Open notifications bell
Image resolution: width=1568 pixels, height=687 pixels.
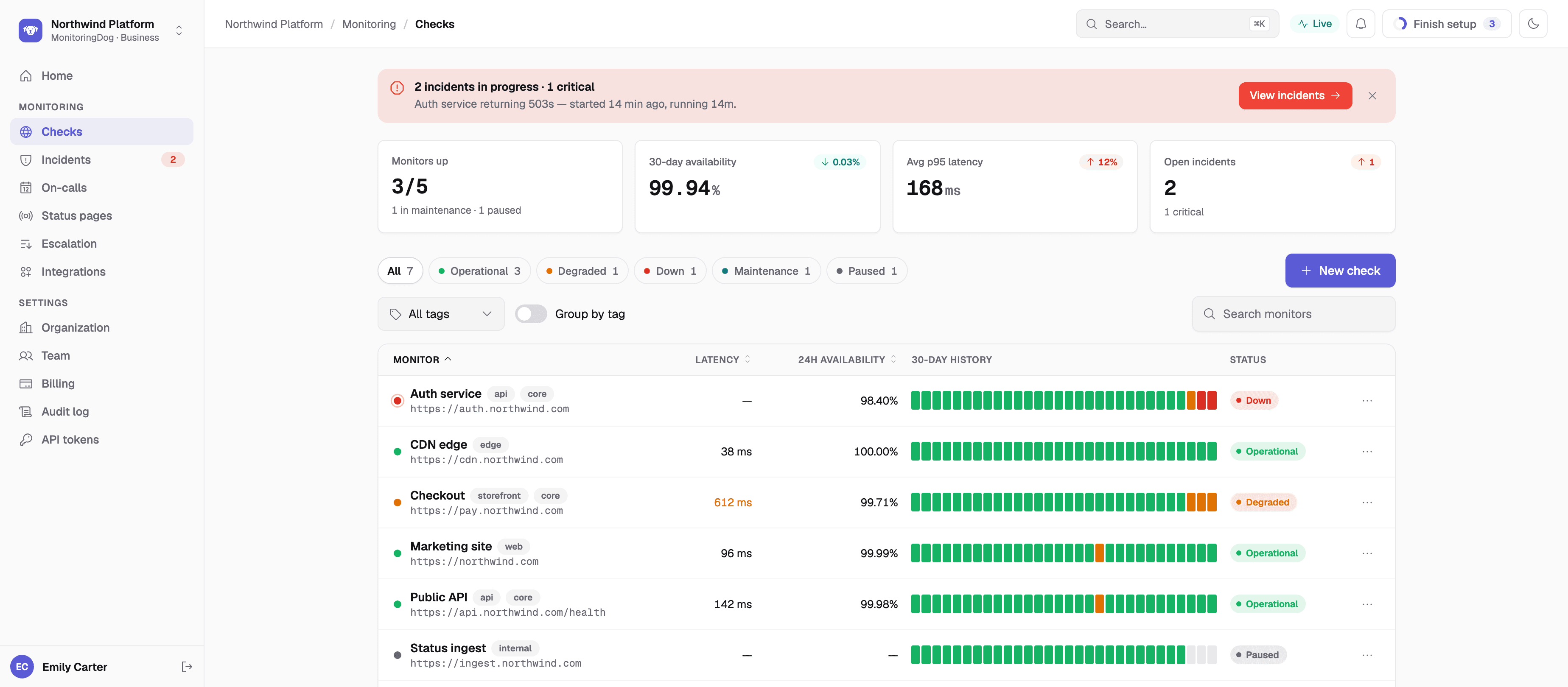point(1361,24)
